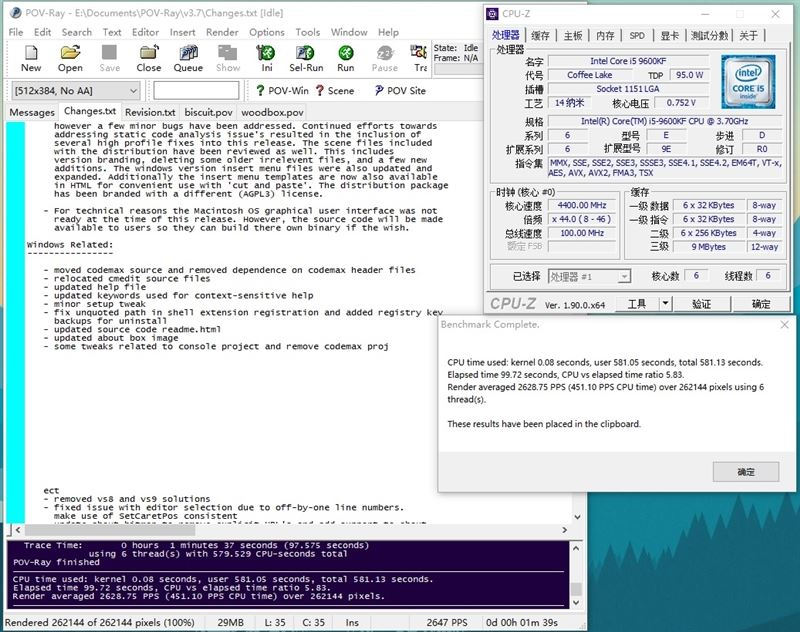This screenshot has width=800, height=632.
Task: Open the Insert menu
Action: [x=183, y=32]
